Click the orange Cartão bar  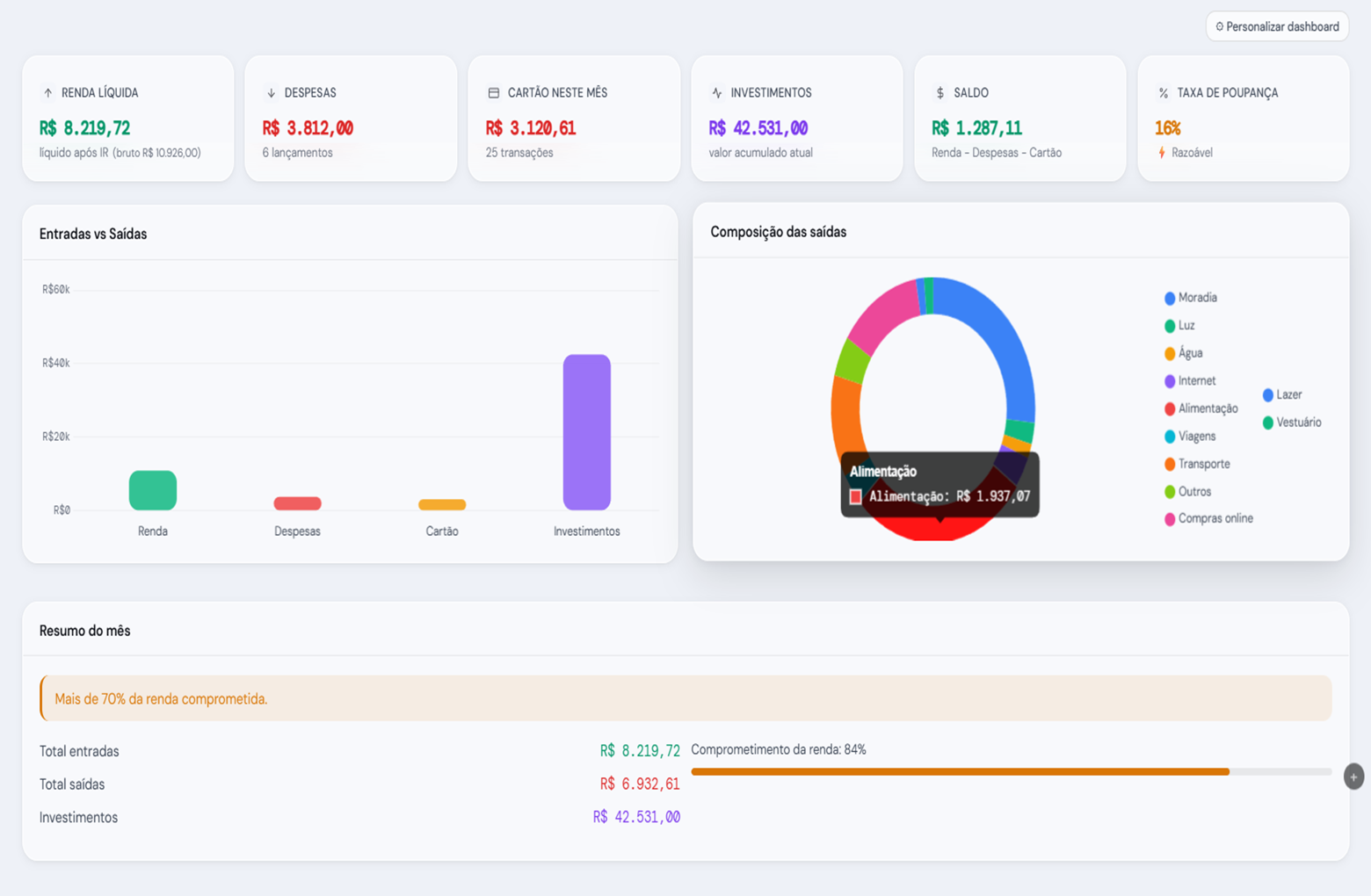coord(442,504)
